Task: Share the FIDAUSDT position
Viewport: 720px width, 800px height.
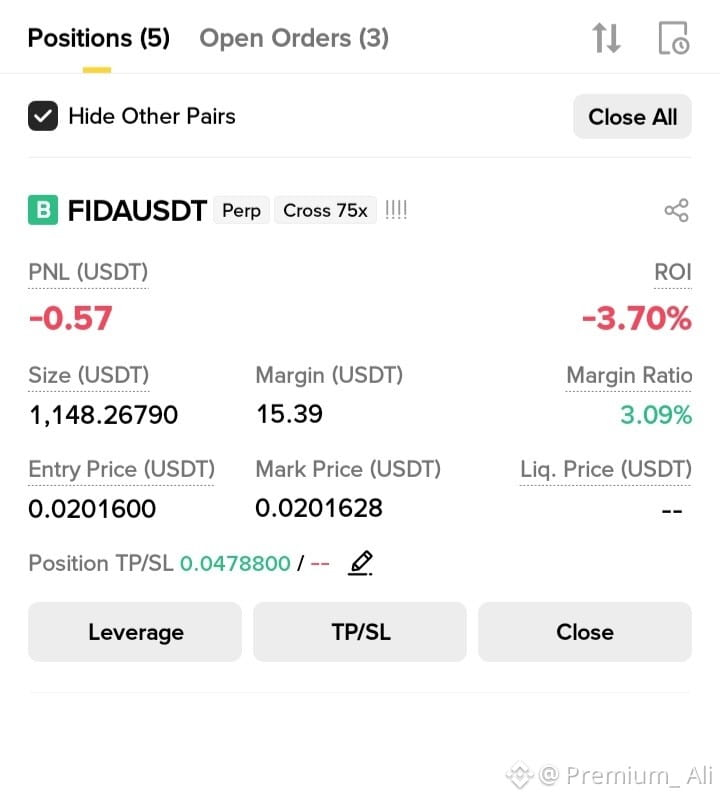Action: coord(677,210)
